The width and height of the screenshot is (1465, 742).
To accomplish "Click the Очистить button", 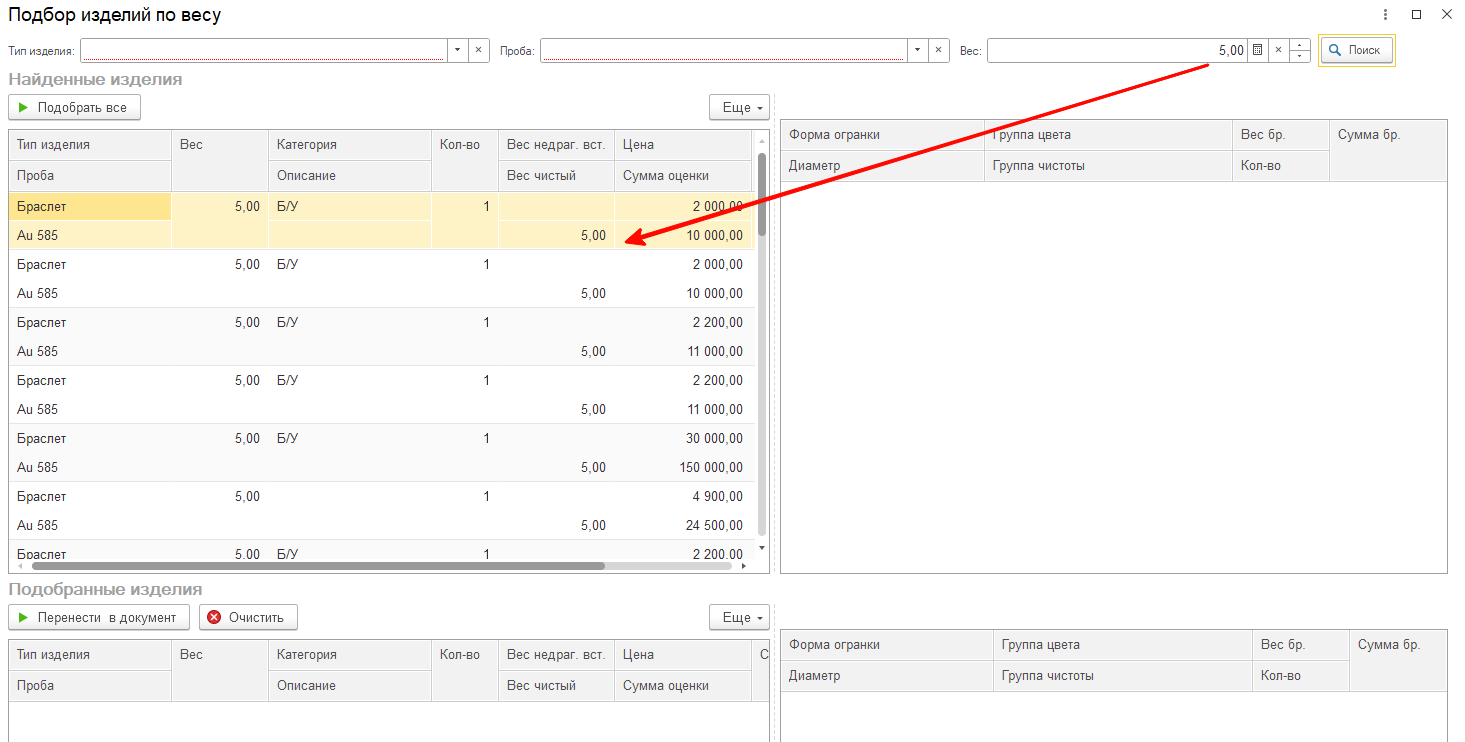I will [248, 617].
